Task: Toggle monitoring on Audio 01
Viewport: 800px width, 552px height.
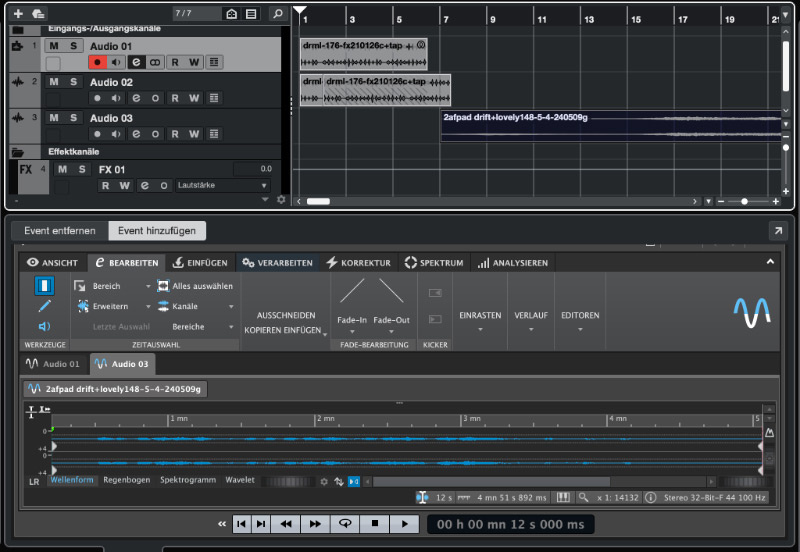Action: point(116,62)
